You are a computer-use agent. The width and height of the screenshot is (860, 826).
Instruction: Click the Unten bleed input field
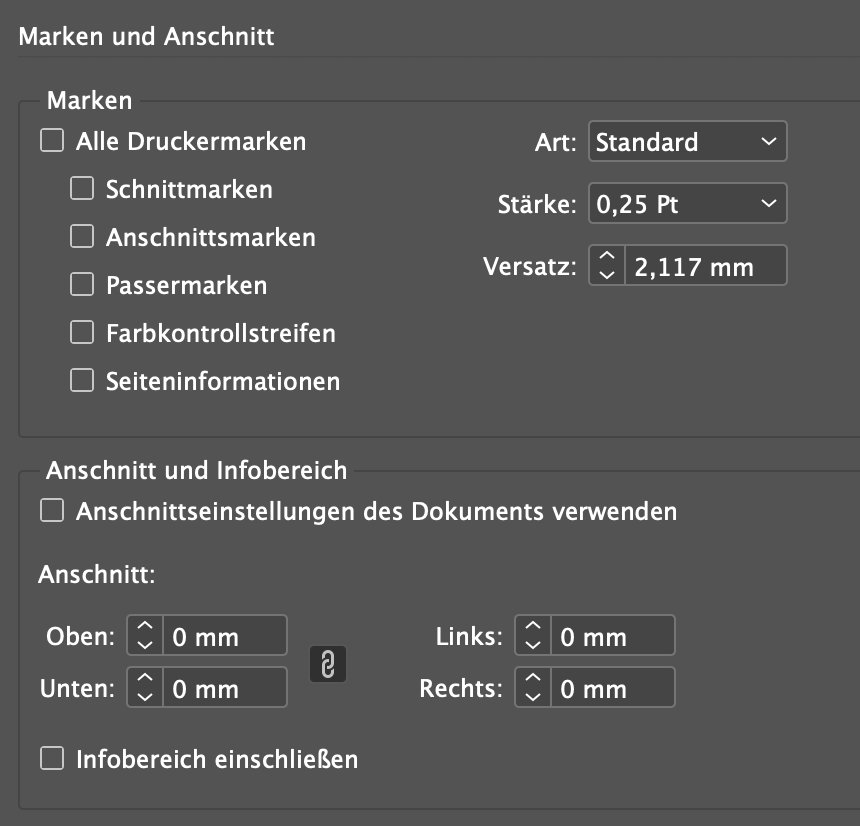pos(225,687)
